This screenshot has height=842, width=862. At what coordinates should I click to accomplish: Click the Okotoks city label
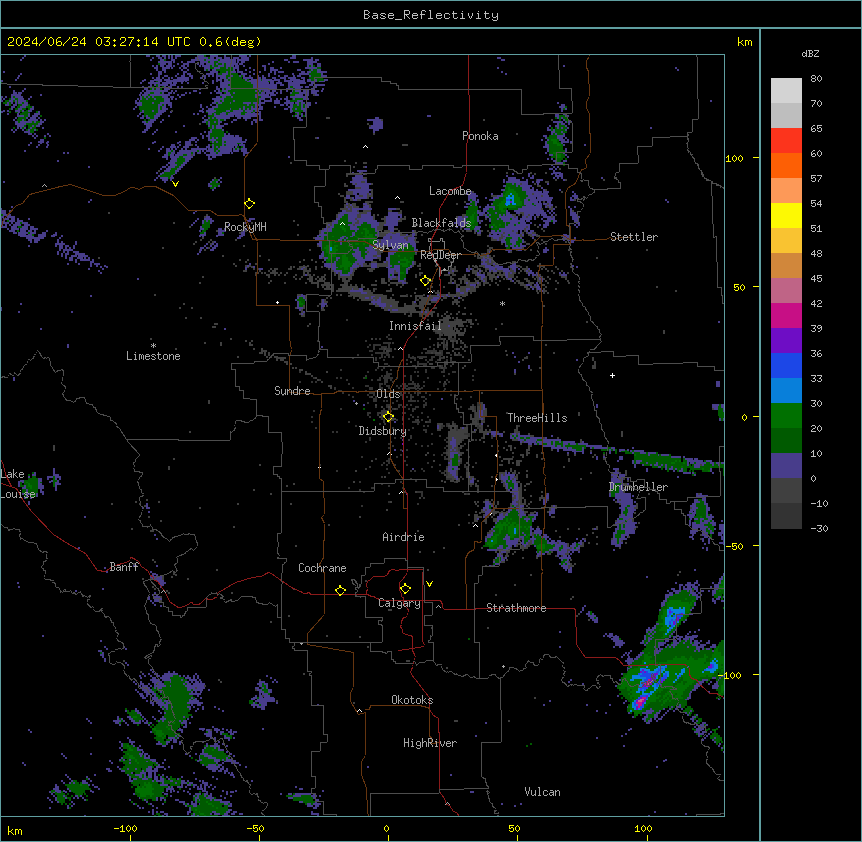(x=412, y=700)
